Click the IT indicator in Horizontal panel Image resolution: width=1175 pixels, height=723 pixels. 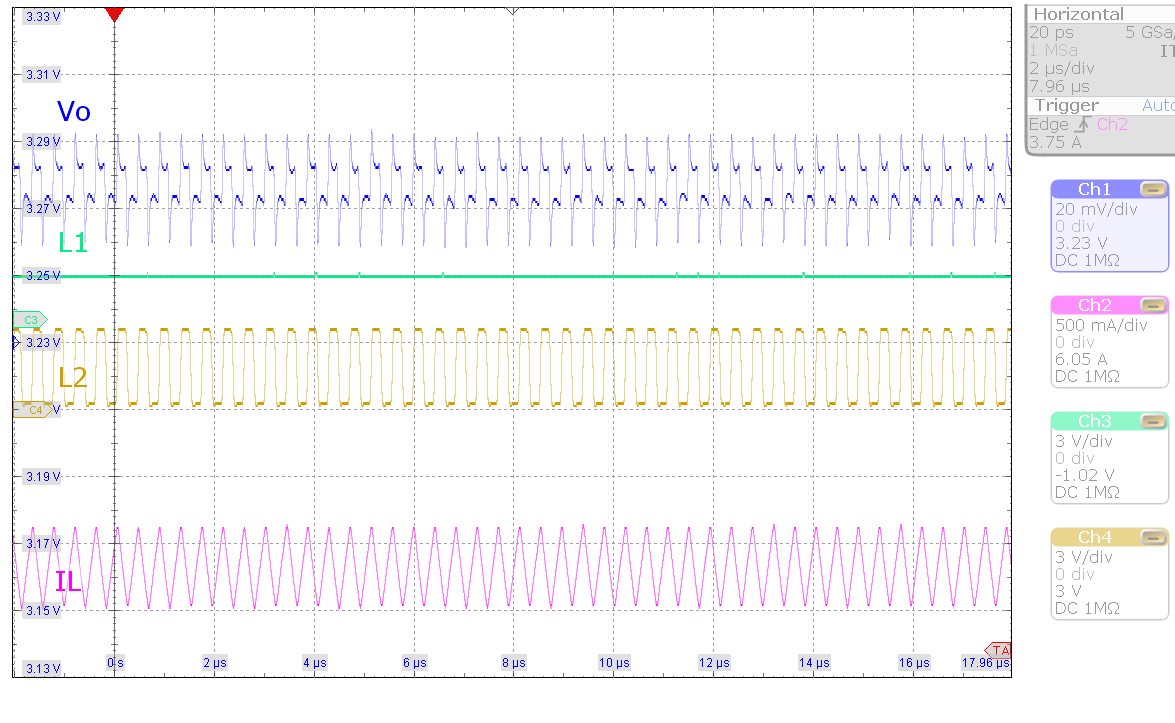pos(1166,51)
